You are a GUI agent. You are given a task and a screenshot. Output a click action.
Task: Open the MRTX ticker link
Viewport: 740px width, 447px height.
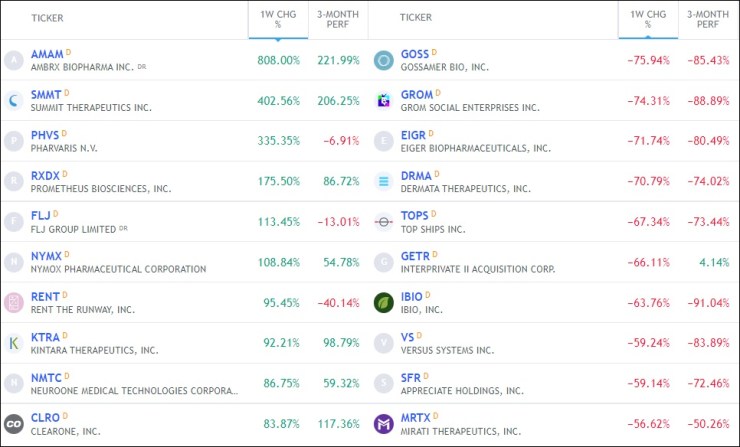pos(416,417)
